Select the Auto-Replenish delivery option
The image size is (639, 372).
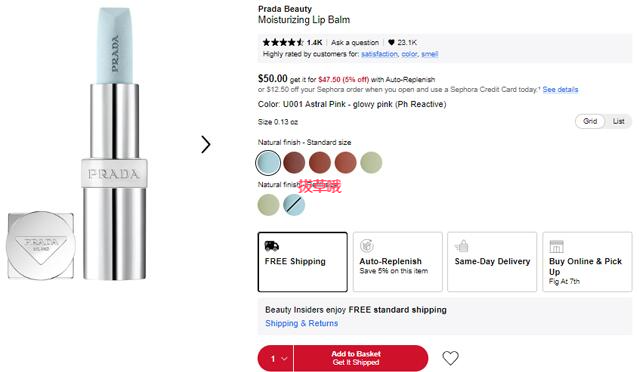397,262
